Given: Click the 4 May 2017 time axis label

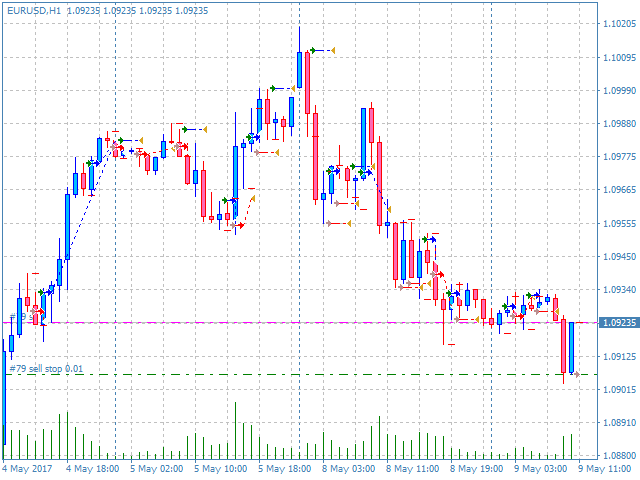Looking at the screenshot, I should pos(27,469).
